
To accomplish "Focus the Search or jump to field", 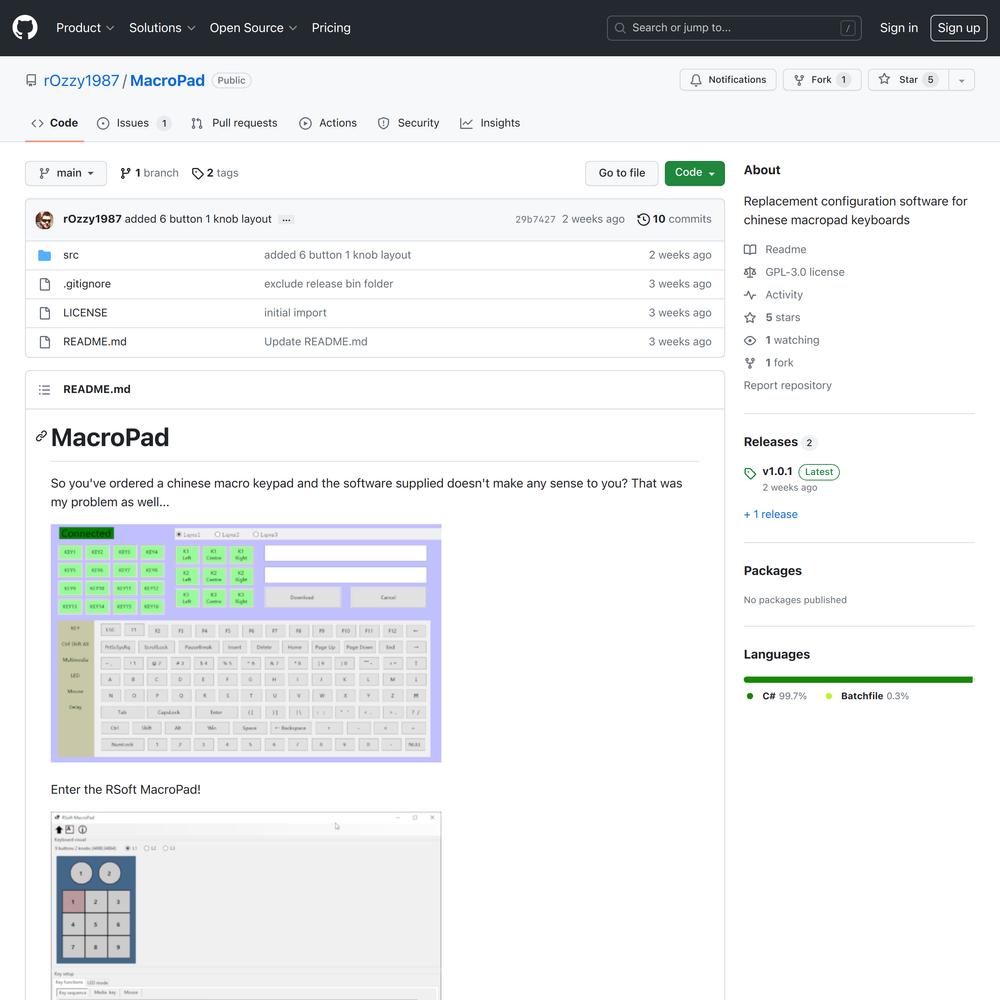I will point(734,28).
